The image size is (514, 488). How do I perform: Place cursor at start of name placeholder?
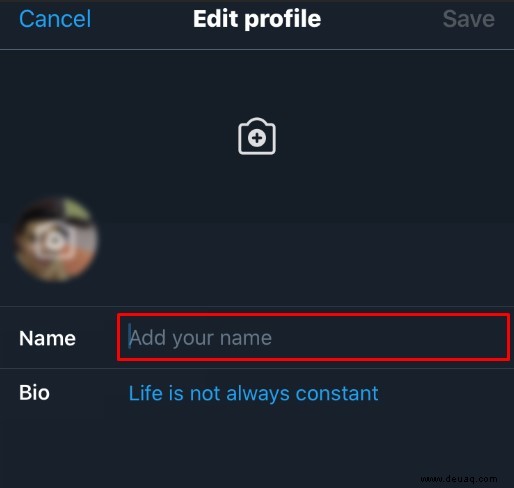[x=129, y=337]
